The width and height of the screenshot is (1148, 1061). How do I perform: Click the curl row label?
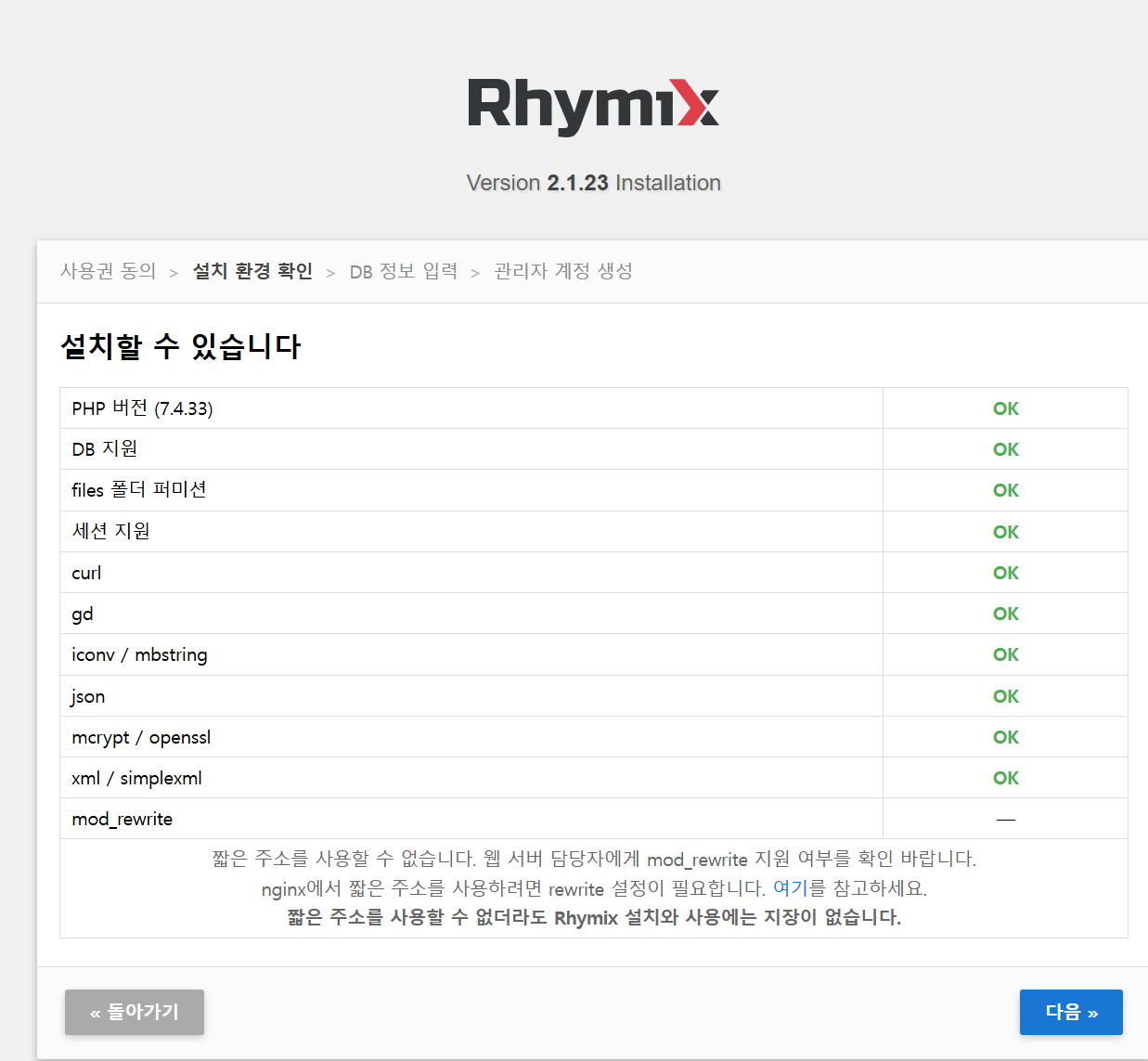(86, 573)
